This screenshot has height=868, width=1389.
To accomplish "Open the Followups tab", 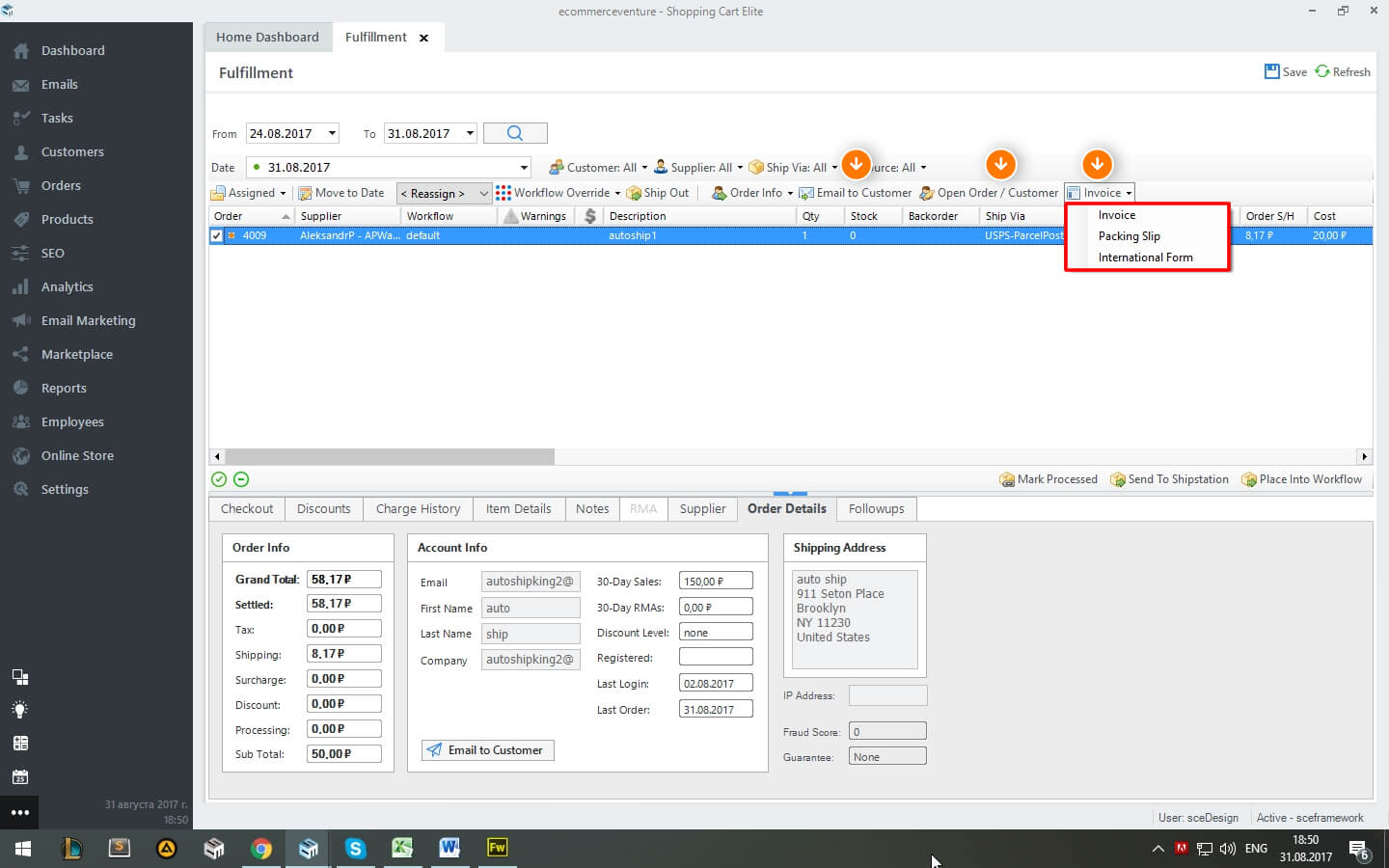I will coord(877,508).
